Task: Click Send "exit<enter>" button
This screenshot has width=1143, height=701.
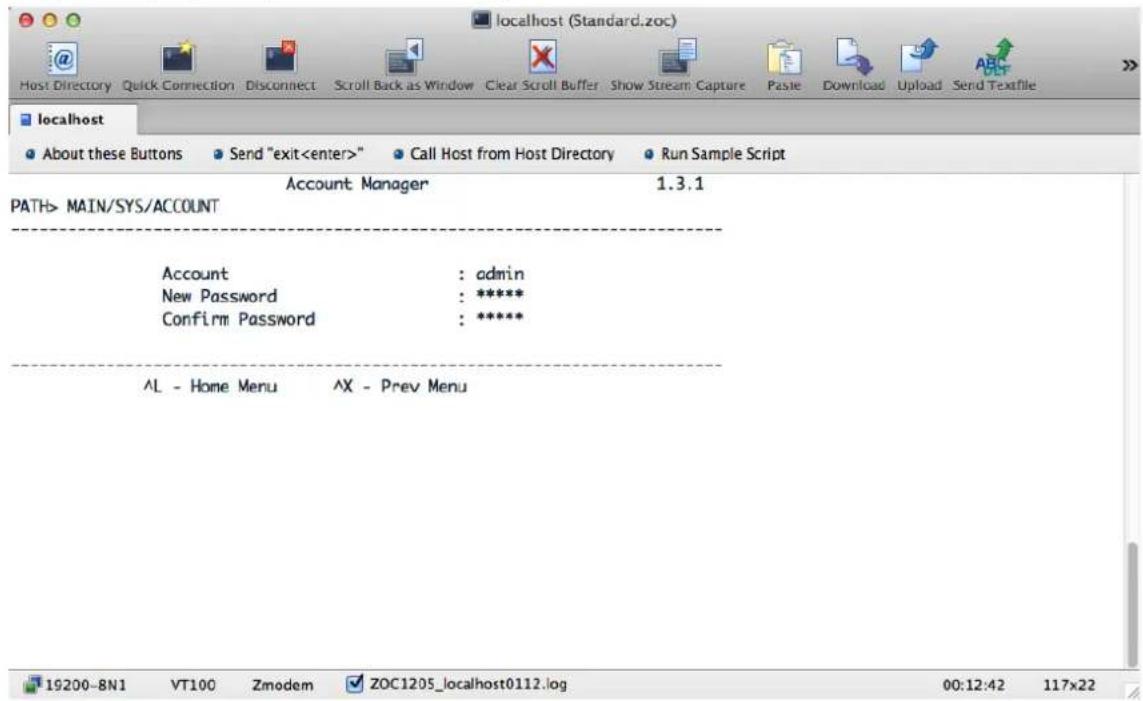Action: click(289, 154)
